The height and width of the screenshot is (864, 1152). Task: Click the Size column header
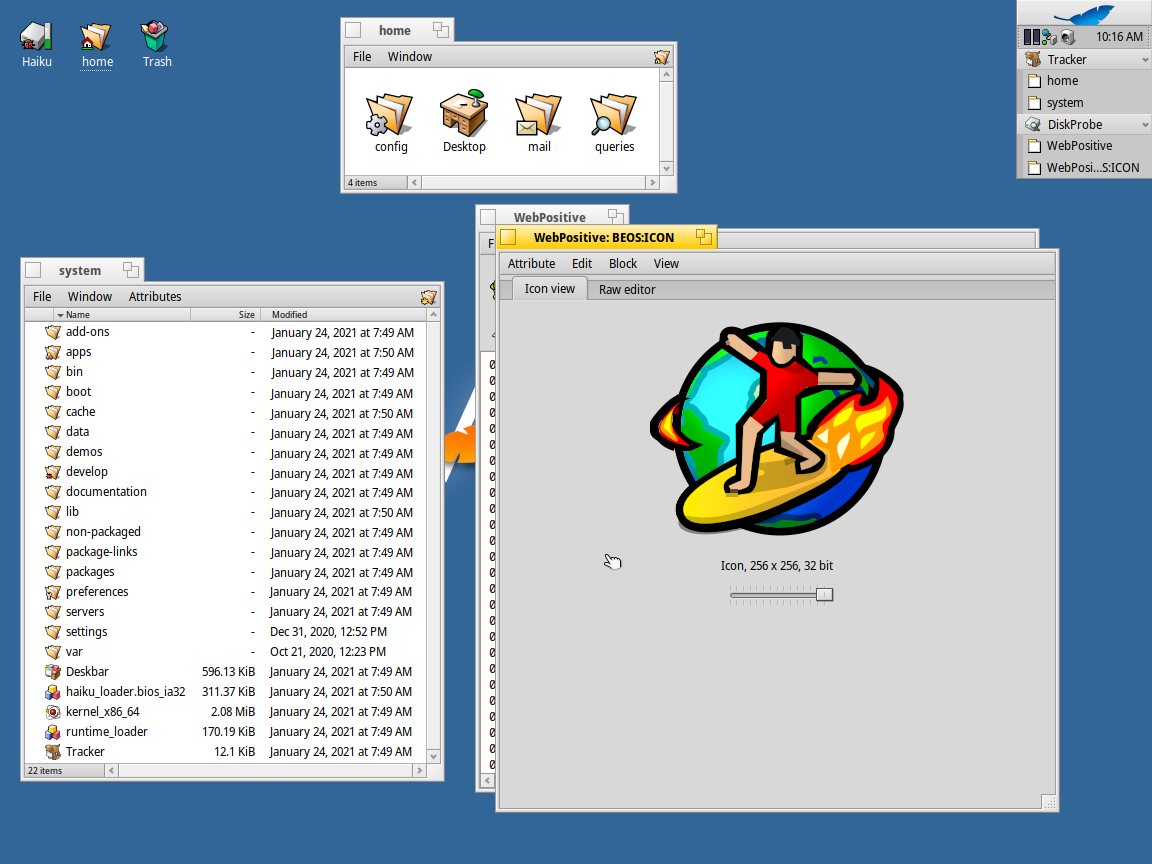point(226,314)
